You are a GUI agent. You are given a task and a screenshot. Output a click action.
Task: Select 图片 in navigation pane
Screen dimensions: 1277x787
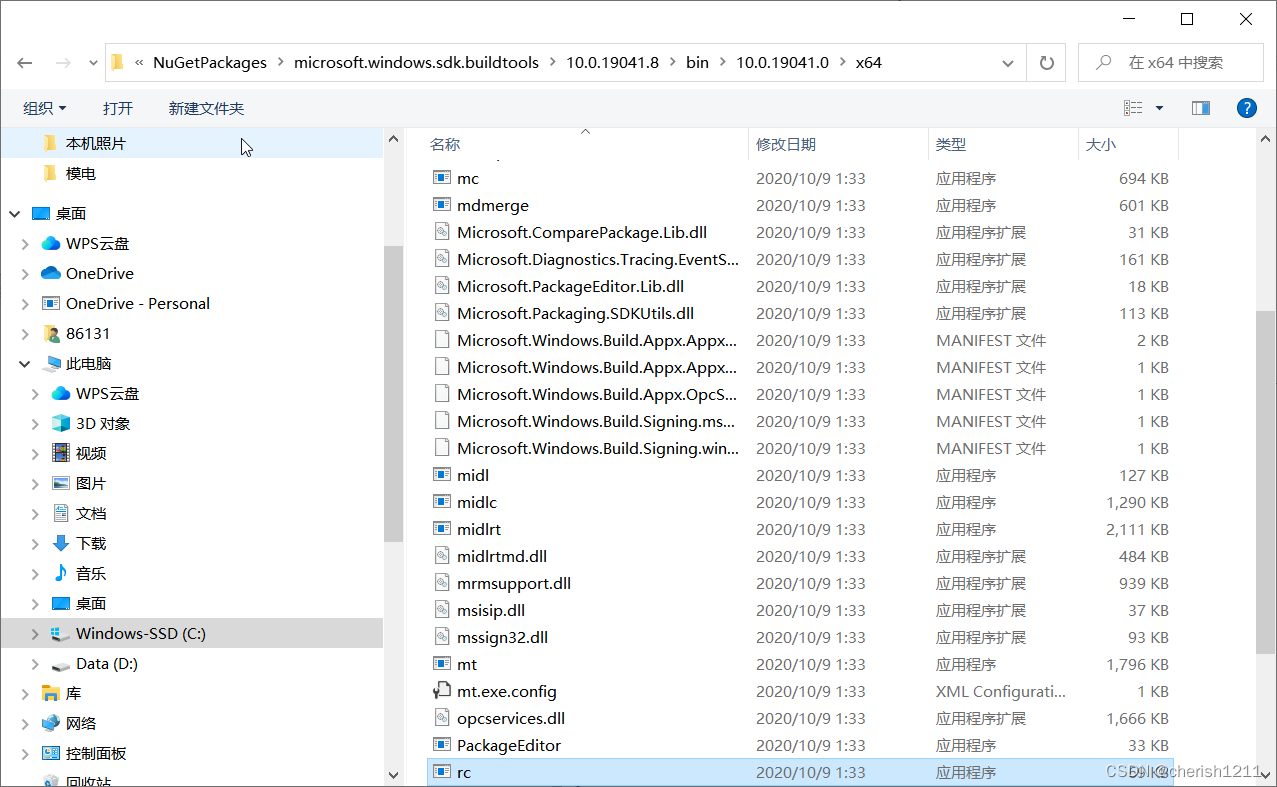(x=91, y=483)
